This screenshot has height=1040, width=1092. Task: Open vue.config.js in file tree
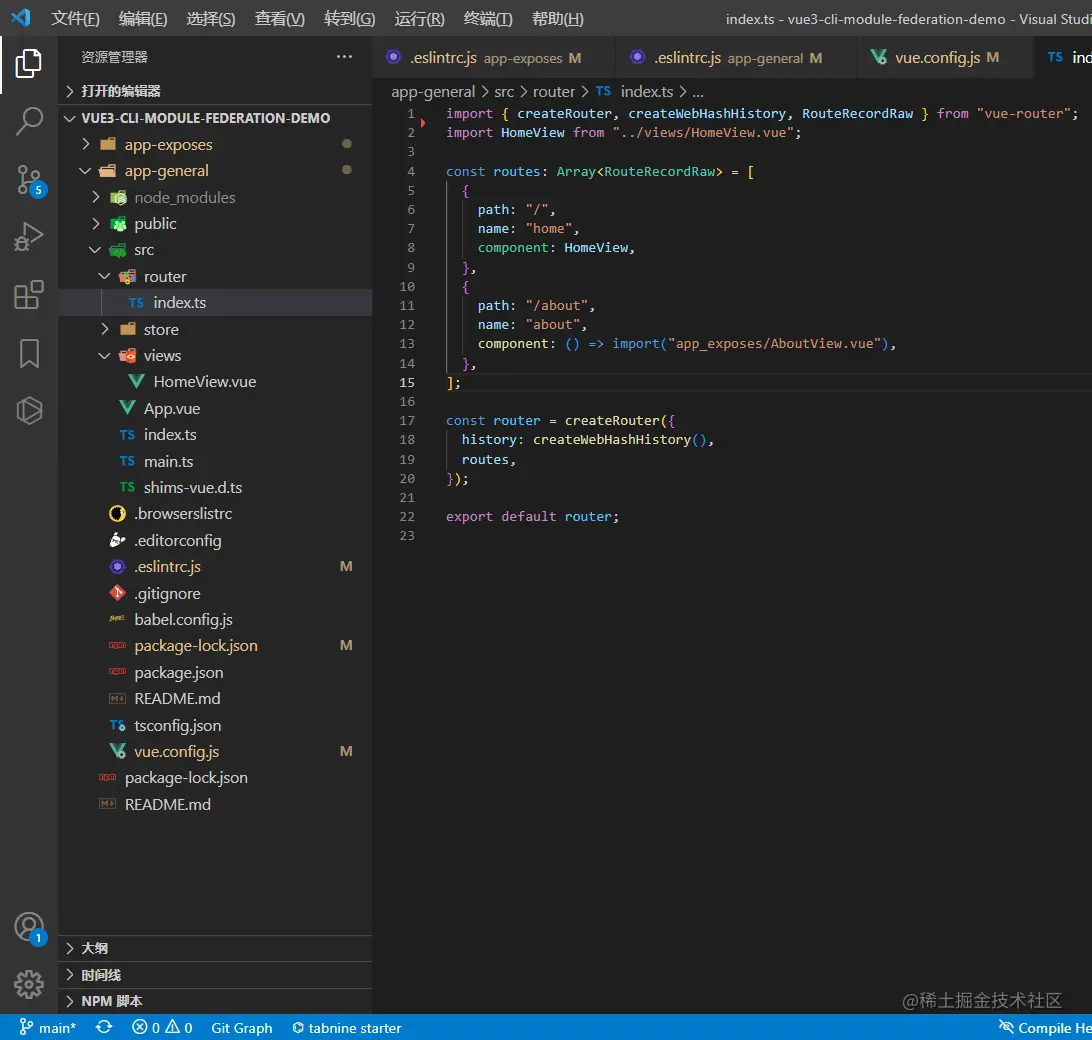(x=214, y=752)
